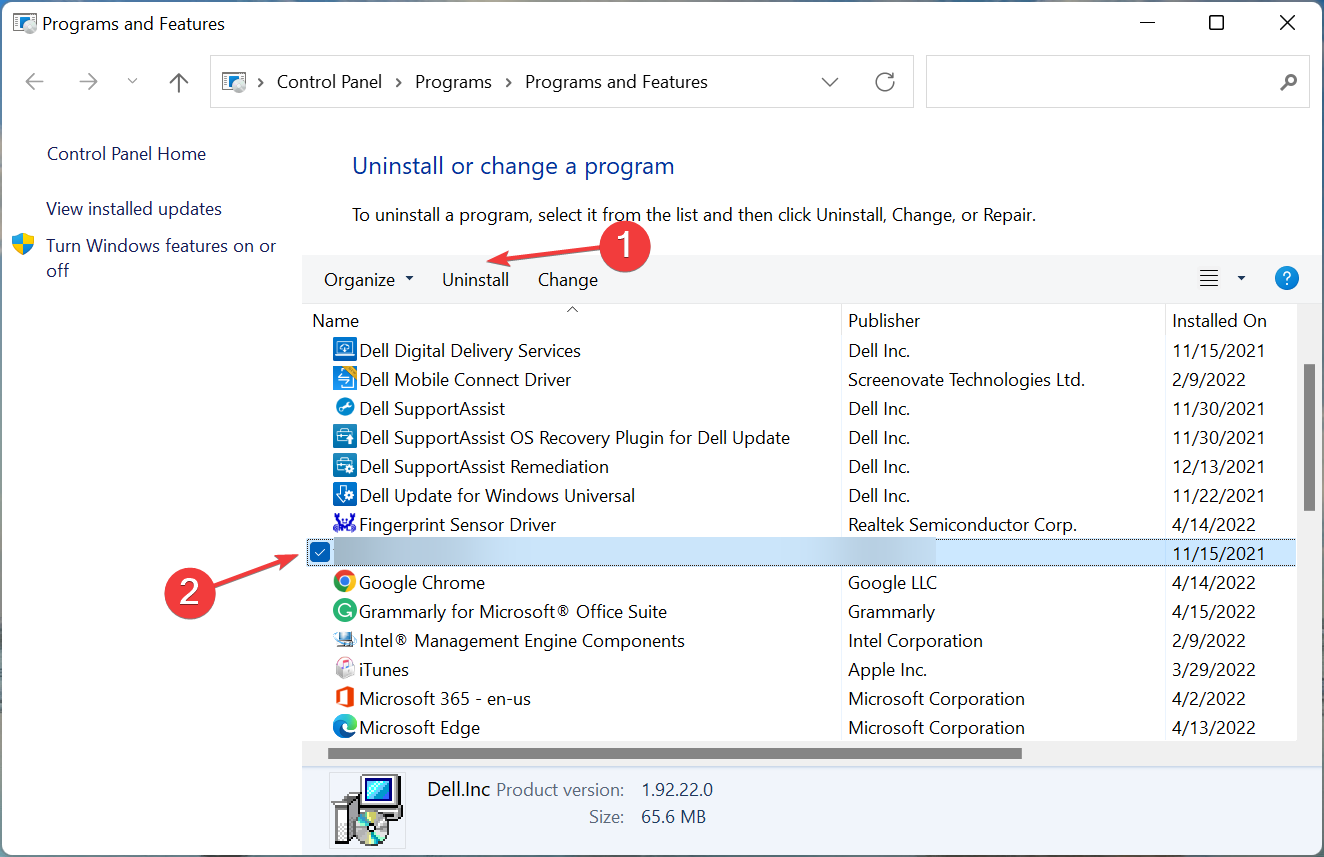Click the Google Chrome icon in list
Screen dimensions: 1324x857
344,582
